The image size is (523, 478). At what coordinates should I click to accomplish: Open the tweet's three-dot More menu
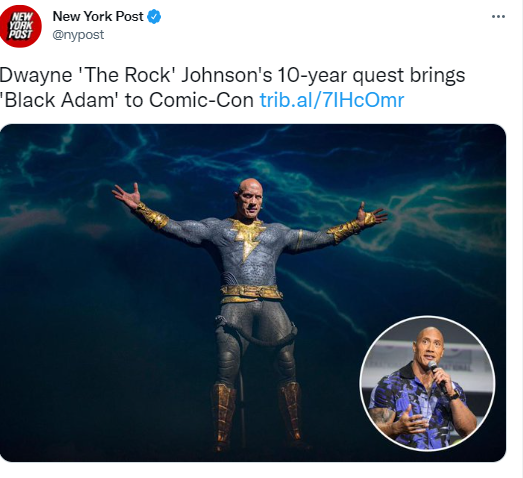point(498,16)
